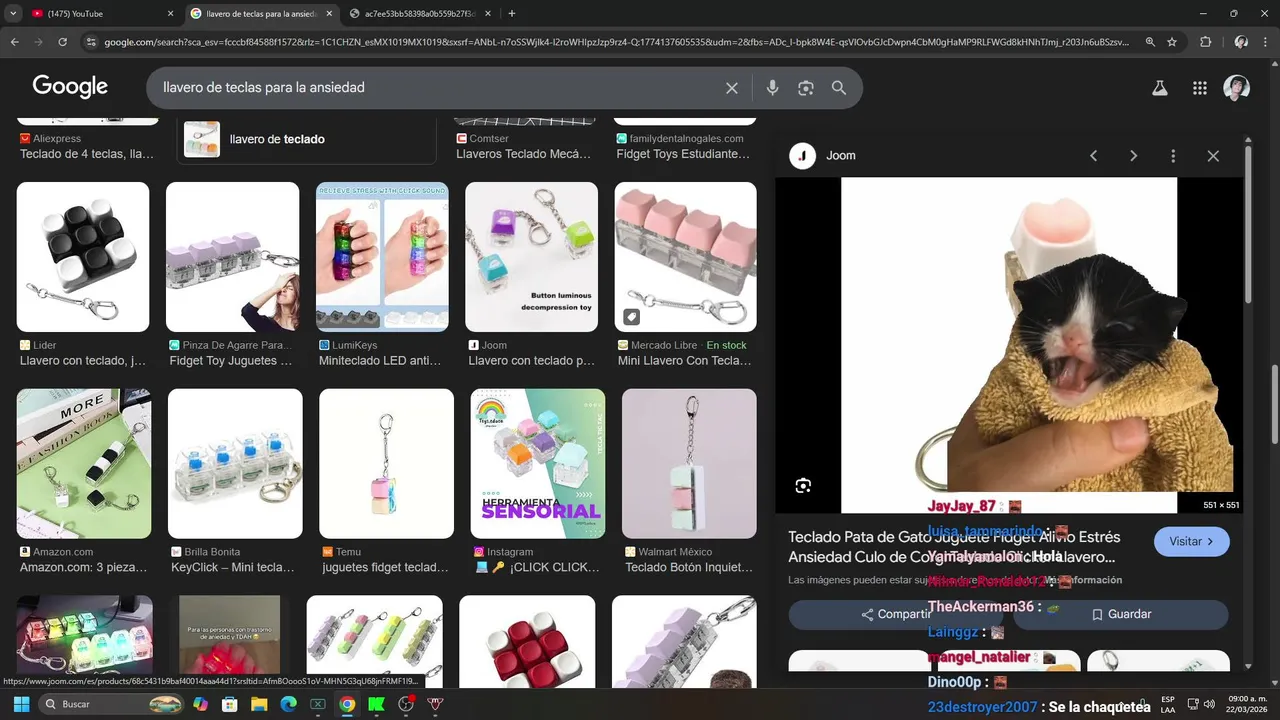Open the Lider black and white keychain image
This screenshot has height=720, width=1280.
click(x=83, y=257)
